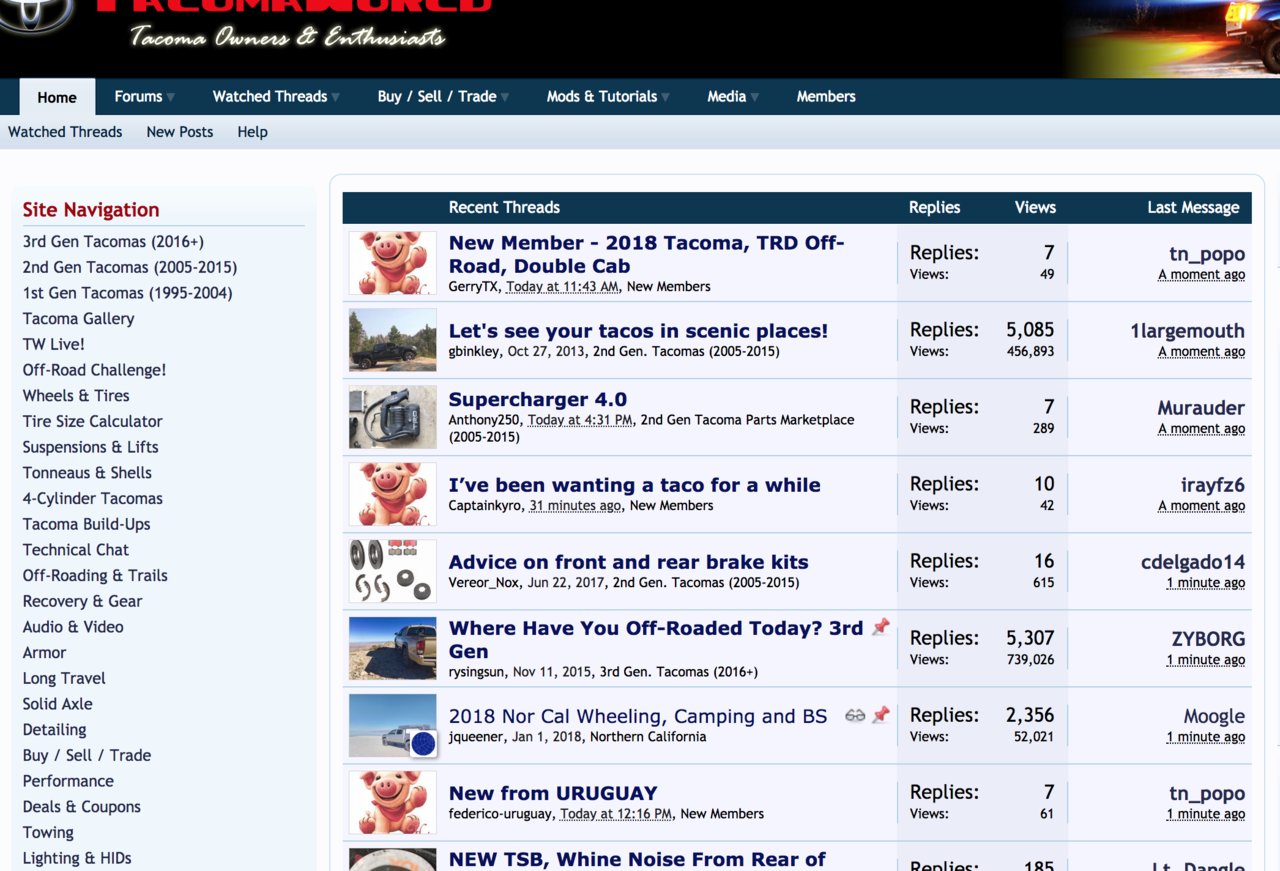Open 3rd Gen Tacomas (2016+) sidebar link
1280x871 pixels.
tap(113, 242)
